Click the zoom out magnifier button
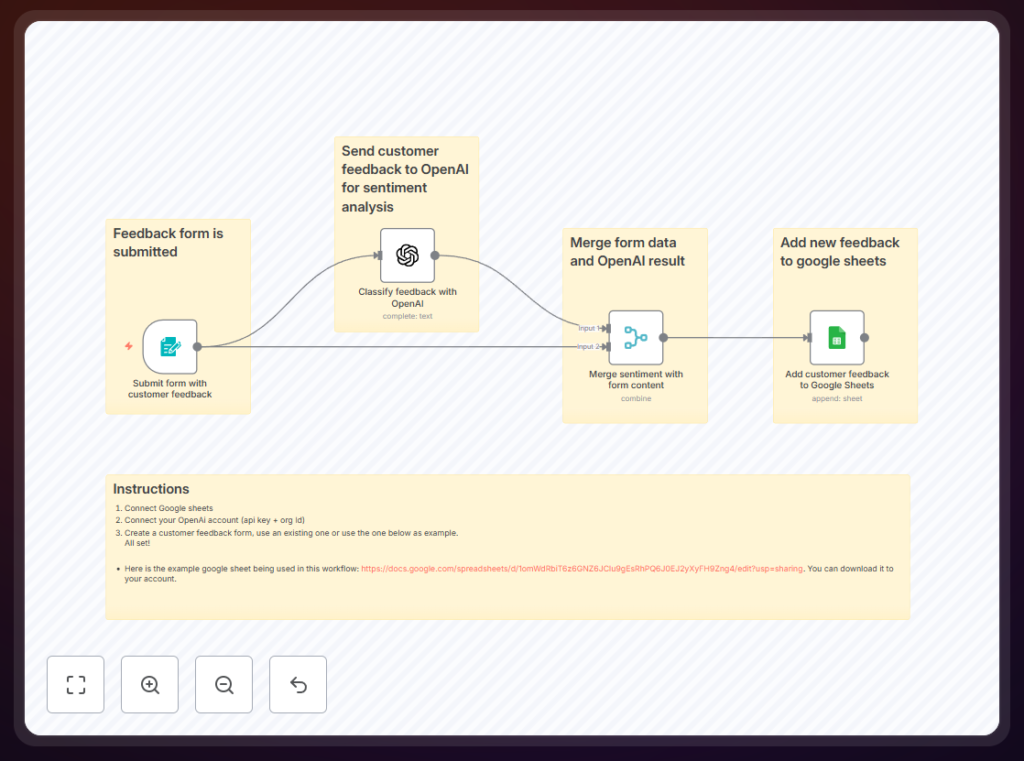Screen dimensions: 1024x761 [224, 684]
